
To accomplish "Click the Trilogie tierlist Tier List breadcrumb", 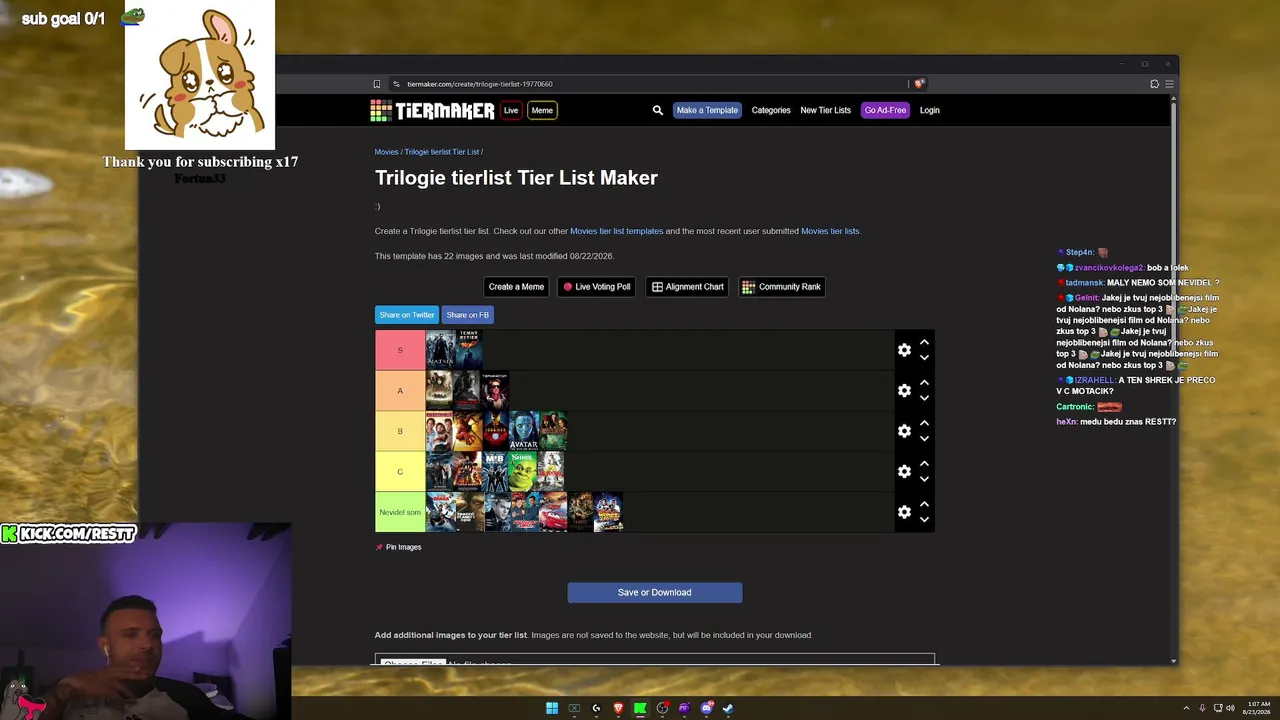I will (x=442, y=152).
